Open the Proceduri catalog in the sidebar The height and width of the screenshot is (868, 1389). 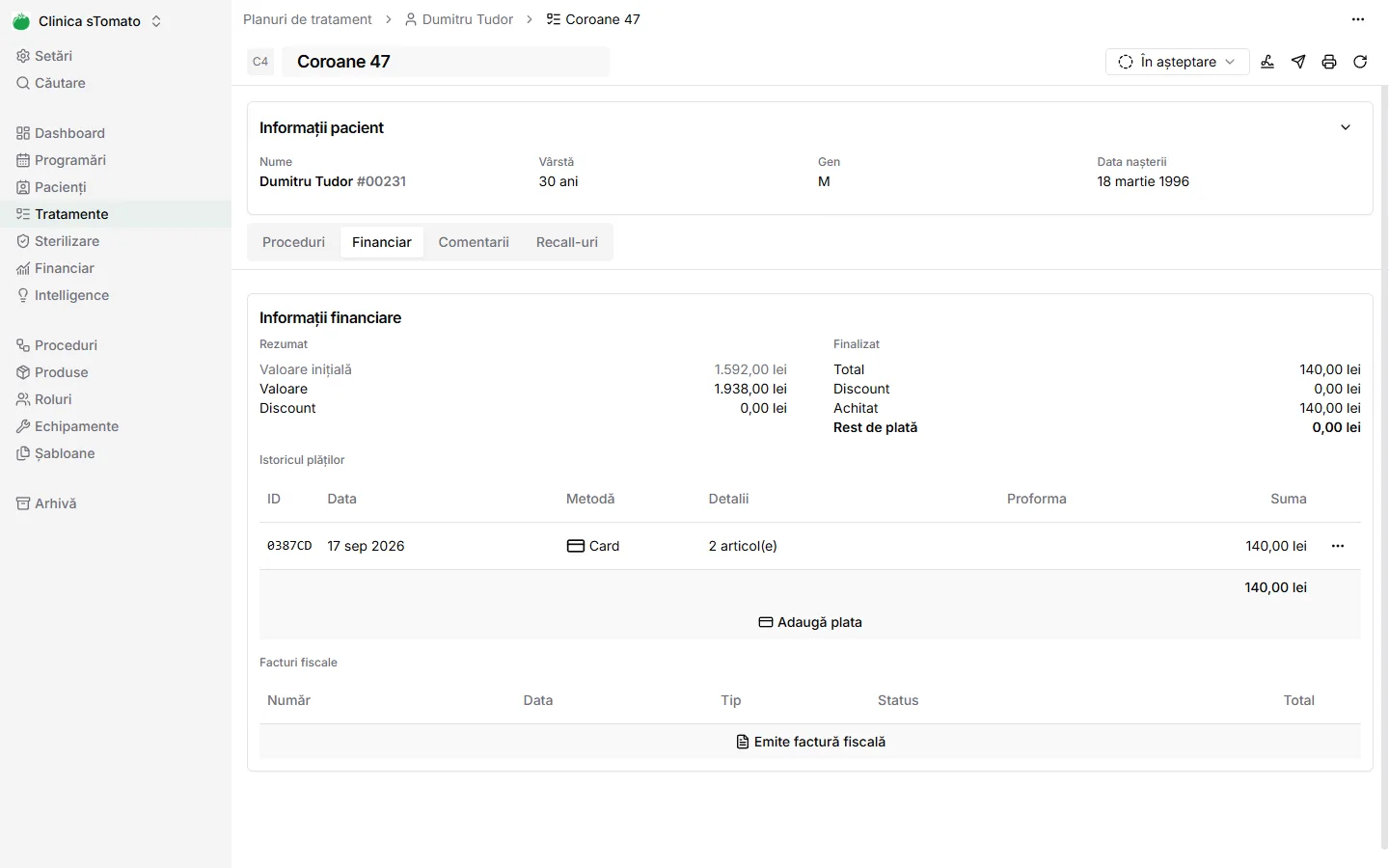(x=116, y=345)
